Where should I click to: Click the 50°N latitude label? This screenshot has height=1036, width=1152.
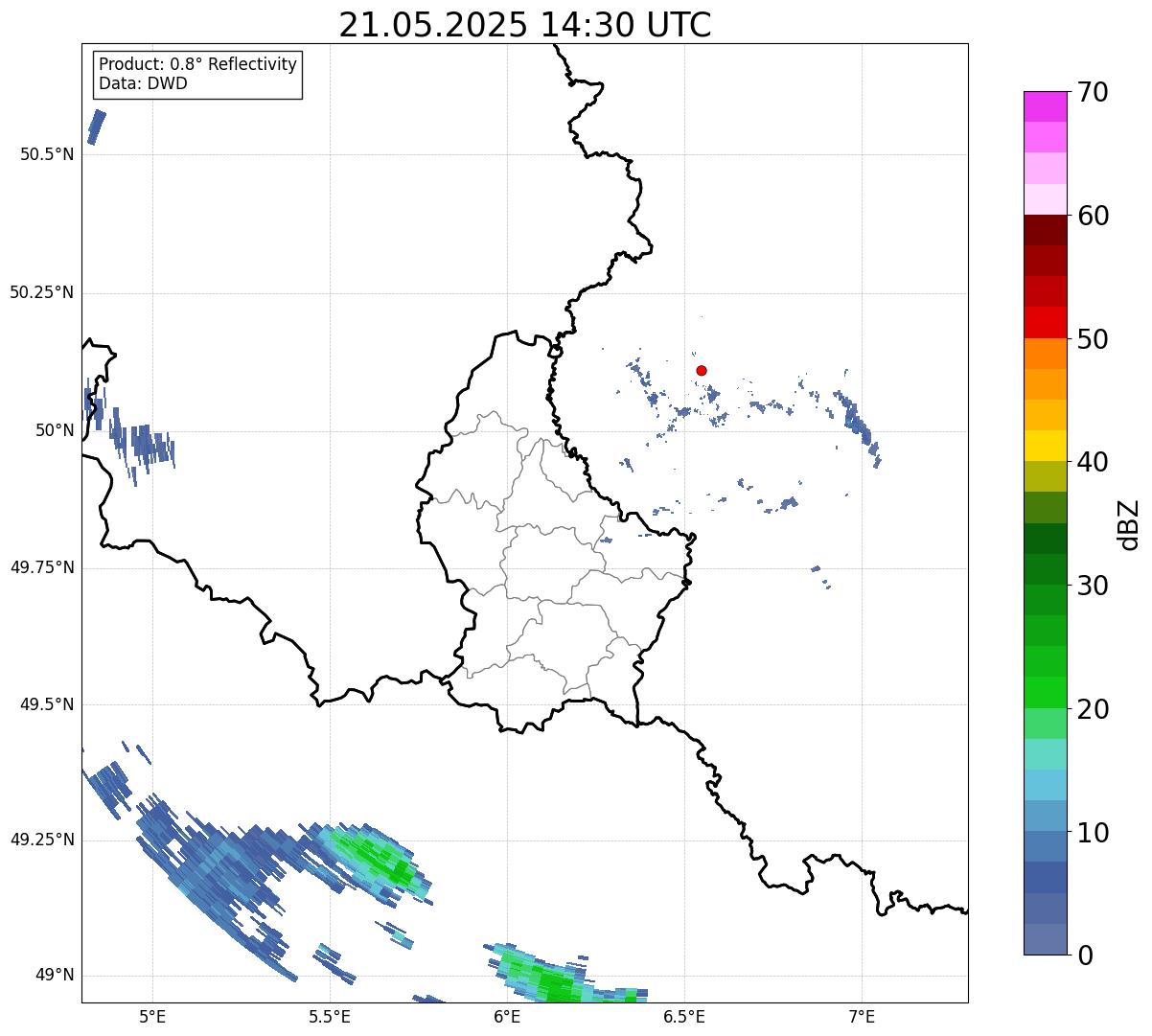[x=56, y=430]
